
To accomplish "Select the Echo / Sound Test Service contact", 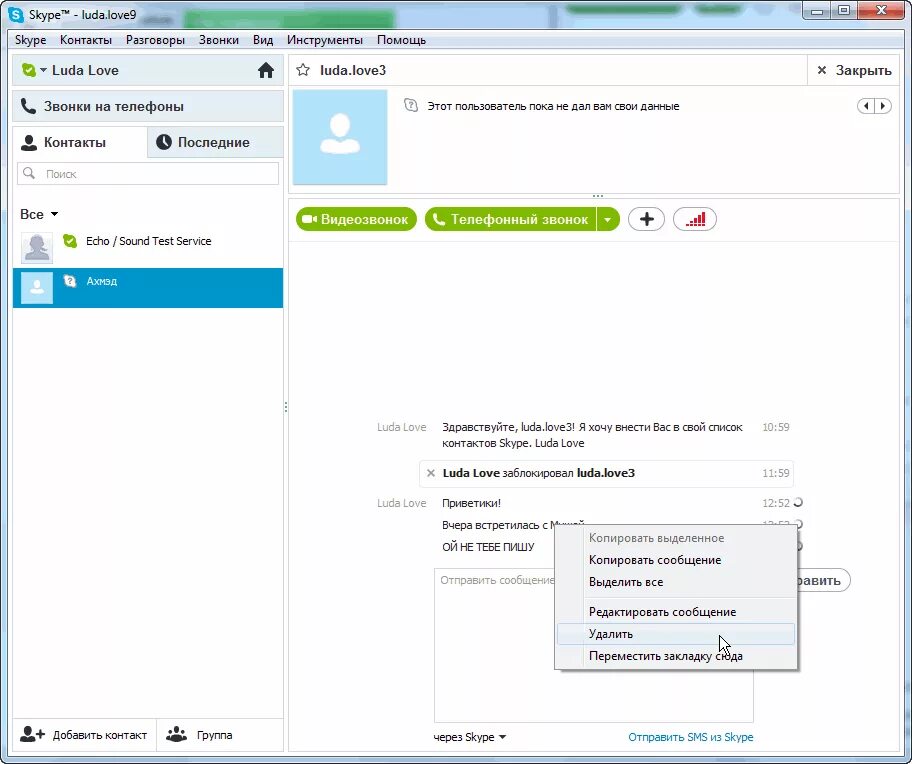I will [148, 248].
